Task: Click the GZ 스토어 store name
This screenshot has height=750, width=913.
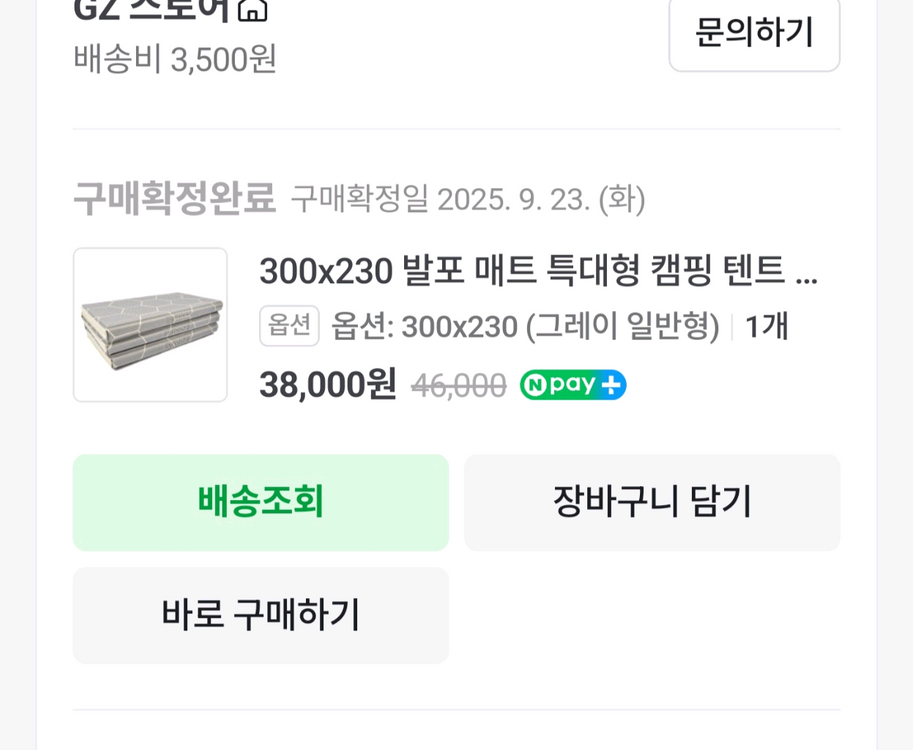Action: pyautogui.click(x=152, y=9)
